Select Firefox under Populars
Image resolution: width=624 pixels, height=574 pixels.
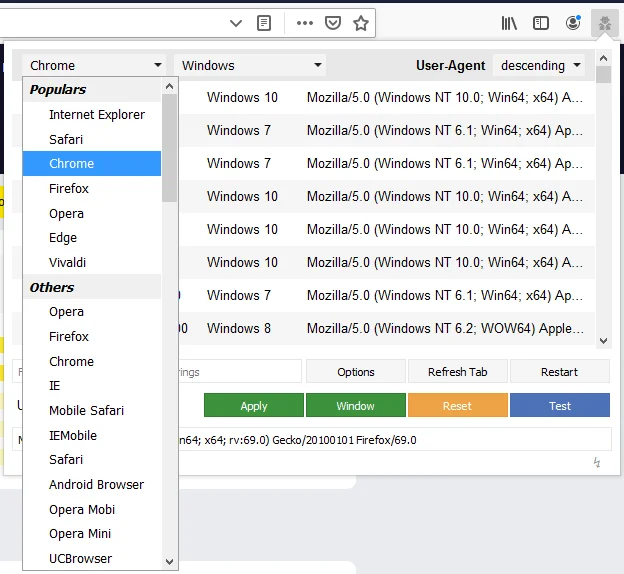[x=92, y=188]
